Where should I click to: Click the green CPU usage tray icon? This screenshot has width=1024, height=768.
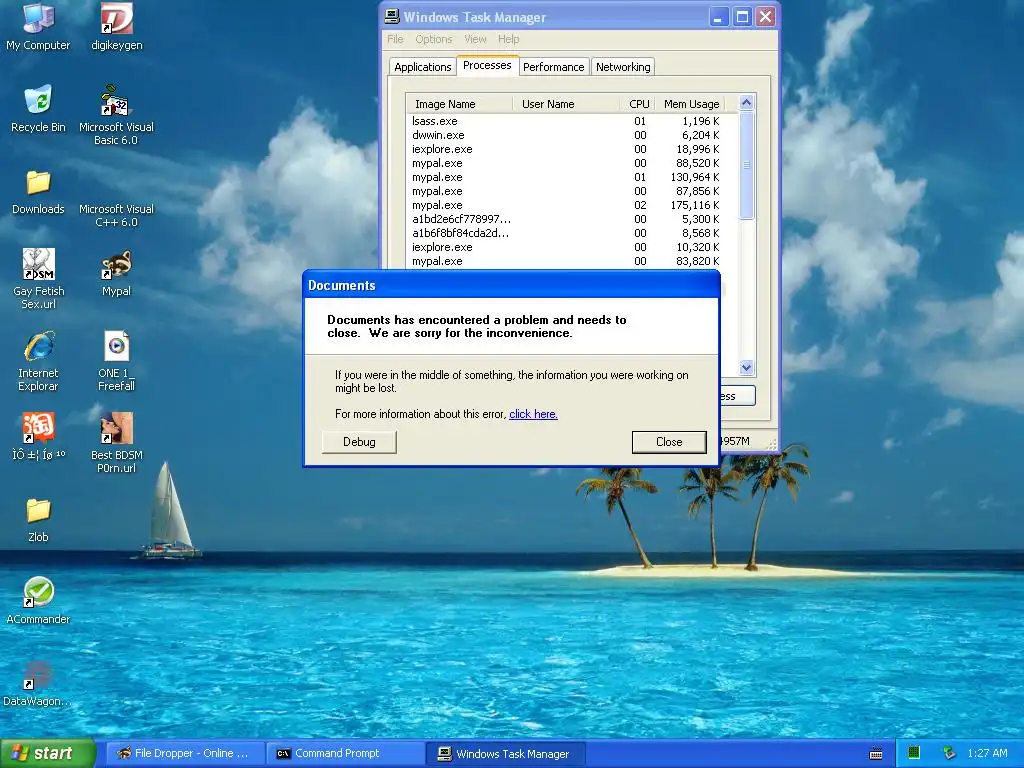point(914,753)
